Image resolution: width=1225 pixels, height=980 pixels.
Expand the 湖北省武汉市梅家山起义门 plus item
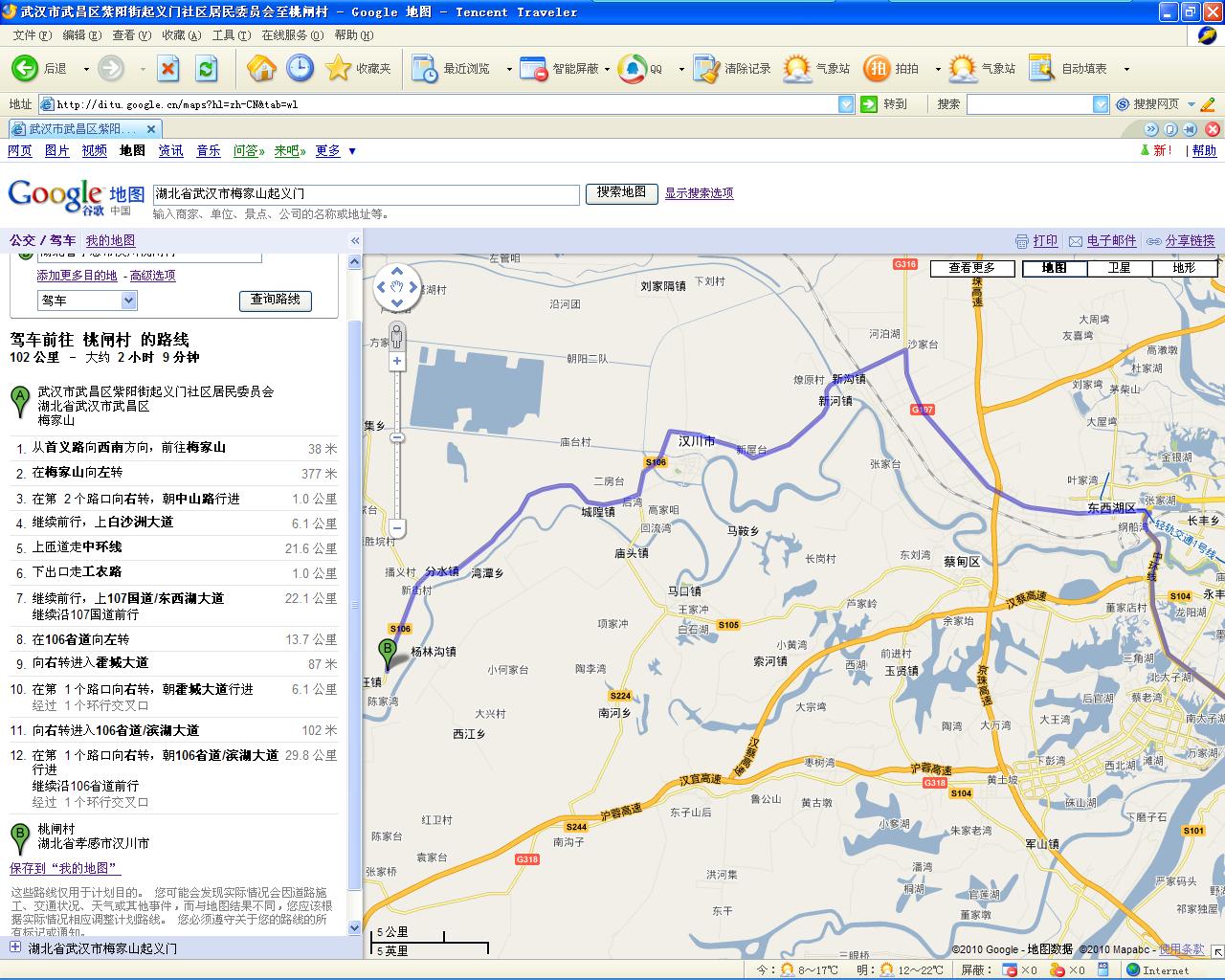(x=14, y=947)
